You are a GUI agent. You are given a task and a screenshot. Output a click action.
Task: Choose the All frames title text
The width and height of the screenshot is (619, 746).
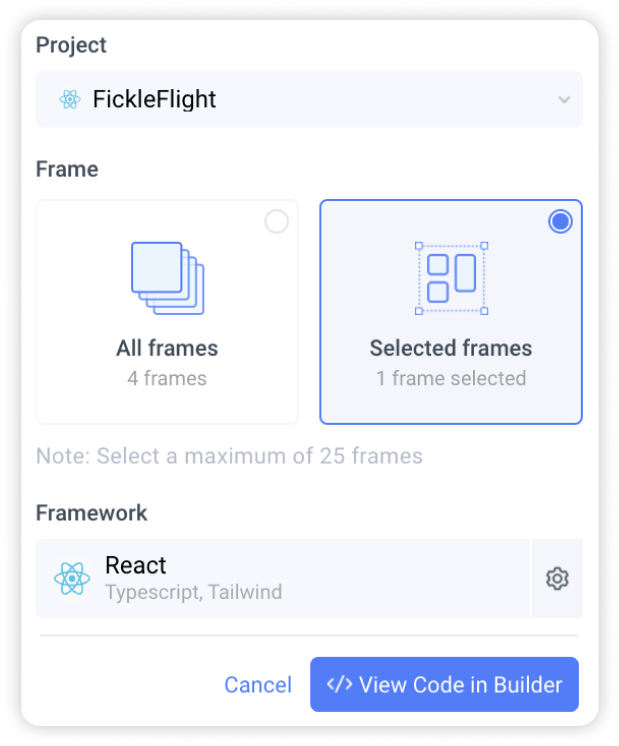167,348
